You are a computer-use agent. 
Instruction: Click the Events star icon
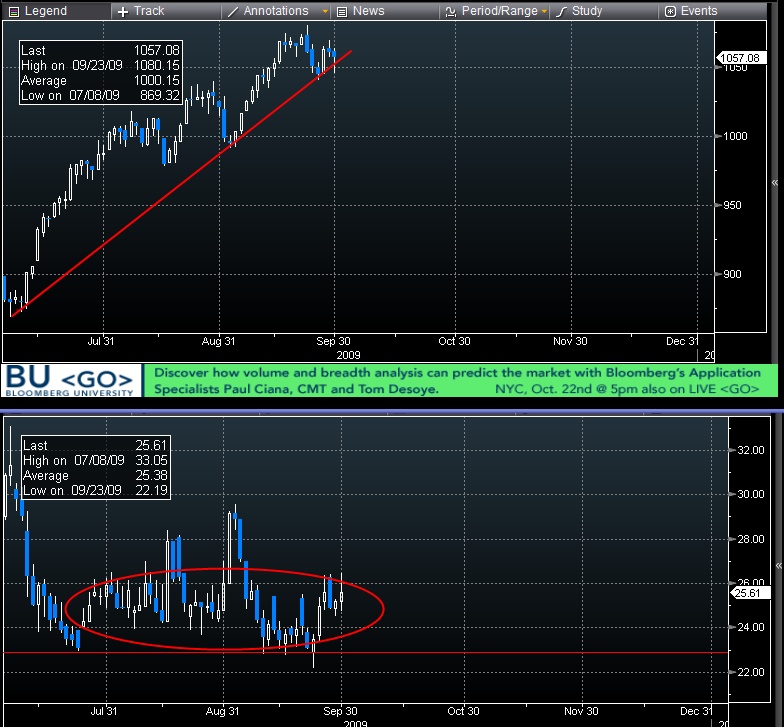tap(669, 11)
